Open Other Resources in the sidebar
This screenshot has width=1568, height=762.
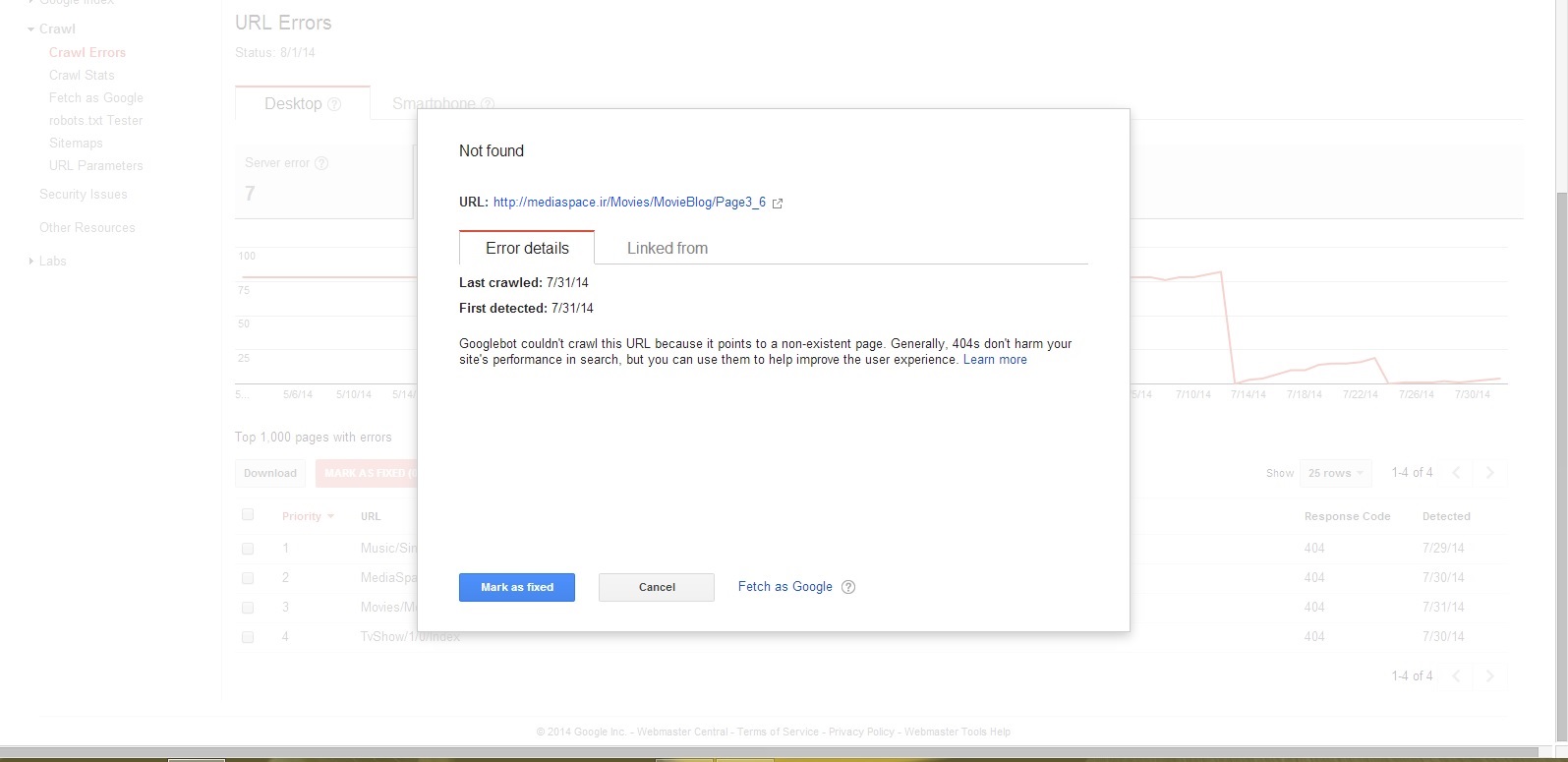(x=87, y=227)
